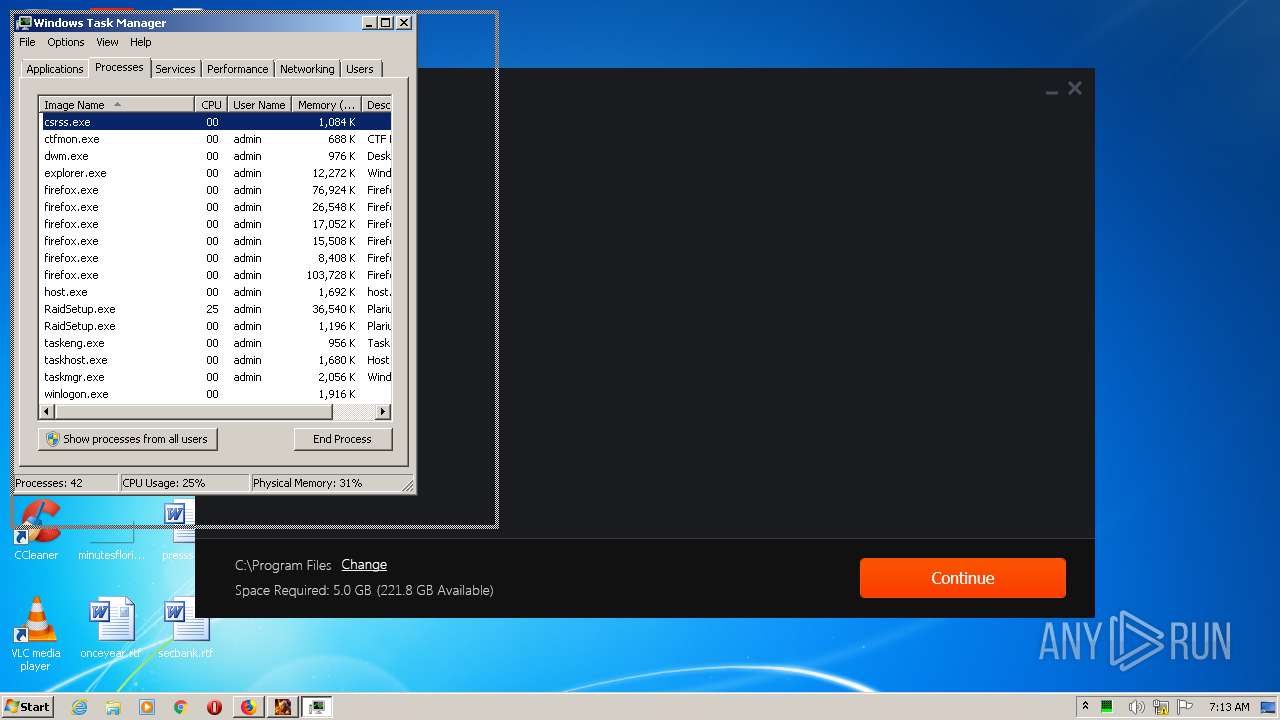The height and width of the screenshot is (720, 1280).
Task: Switch to the Performance tab
Action: coord(238,69)
